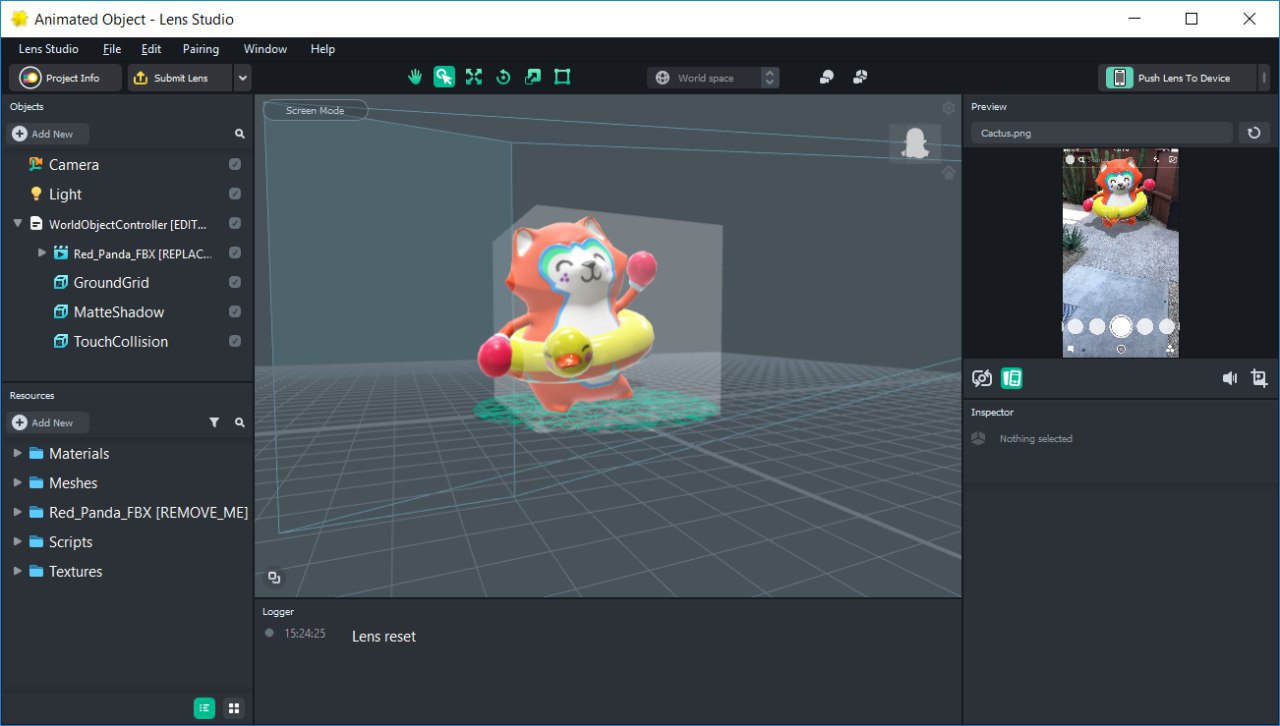Open Project Info
The height and width of the screenshot is (726, 1280).
point(65,78)
